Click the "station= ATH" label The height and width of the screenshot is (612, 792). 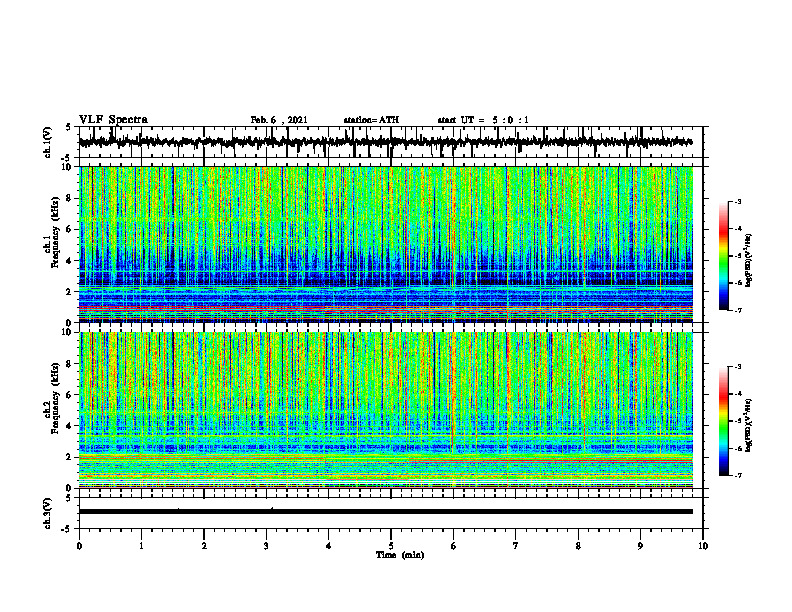click(371, 120)
